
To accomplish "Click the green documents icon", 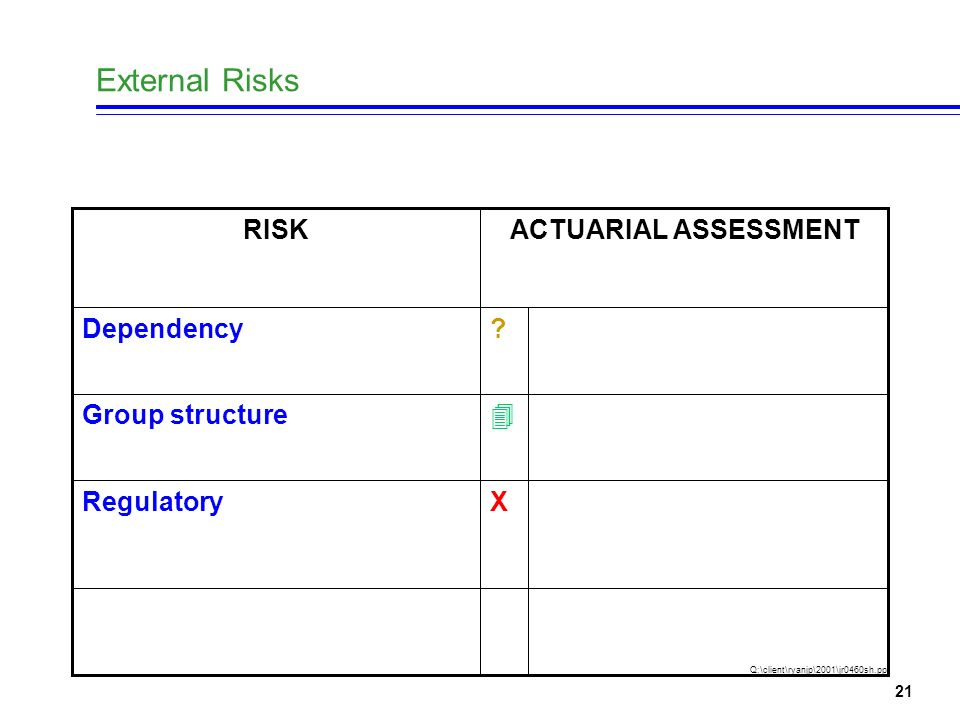I will 502,416.
